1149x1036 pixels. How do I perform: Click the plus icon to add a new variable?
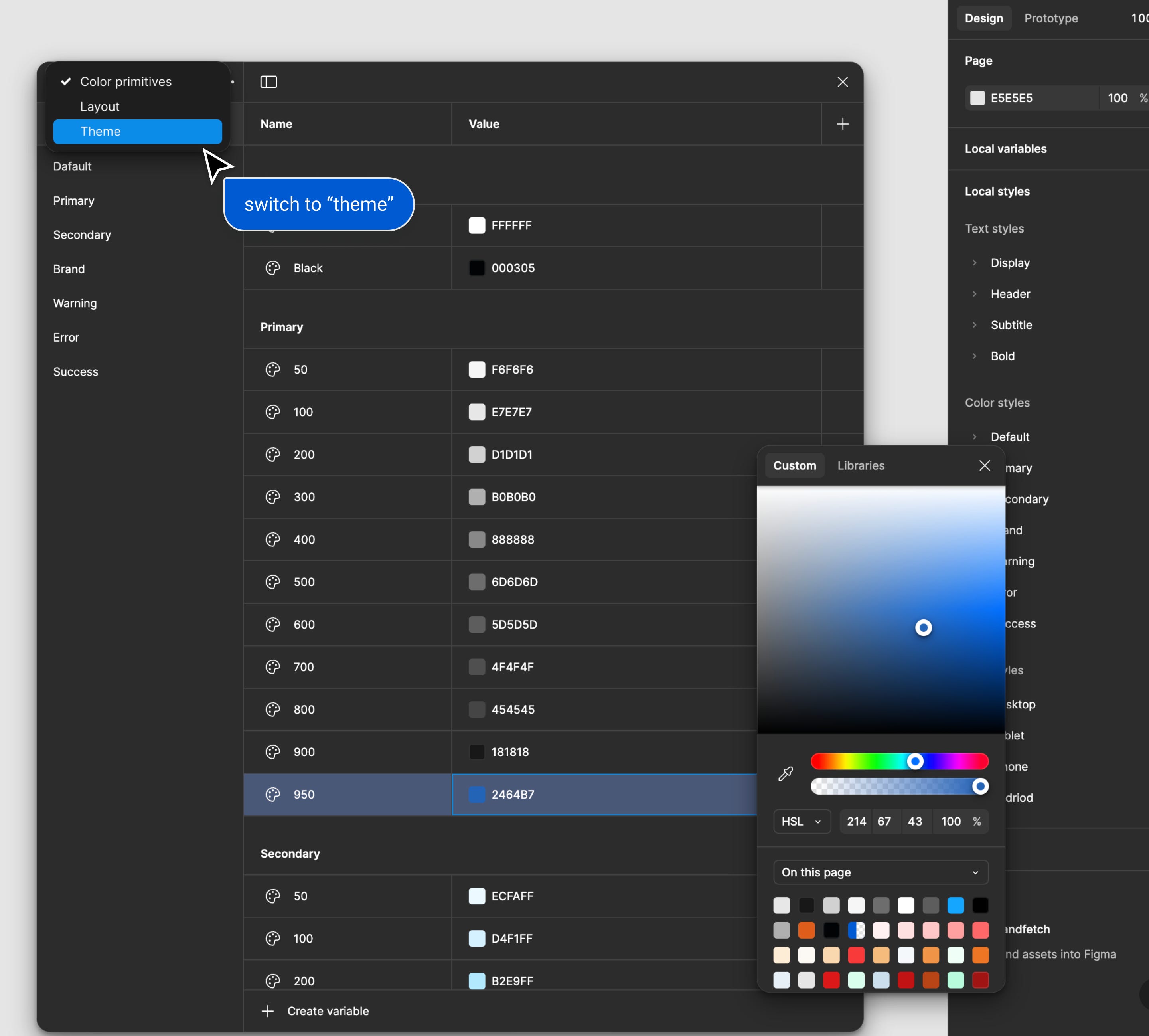pos(842,124)
